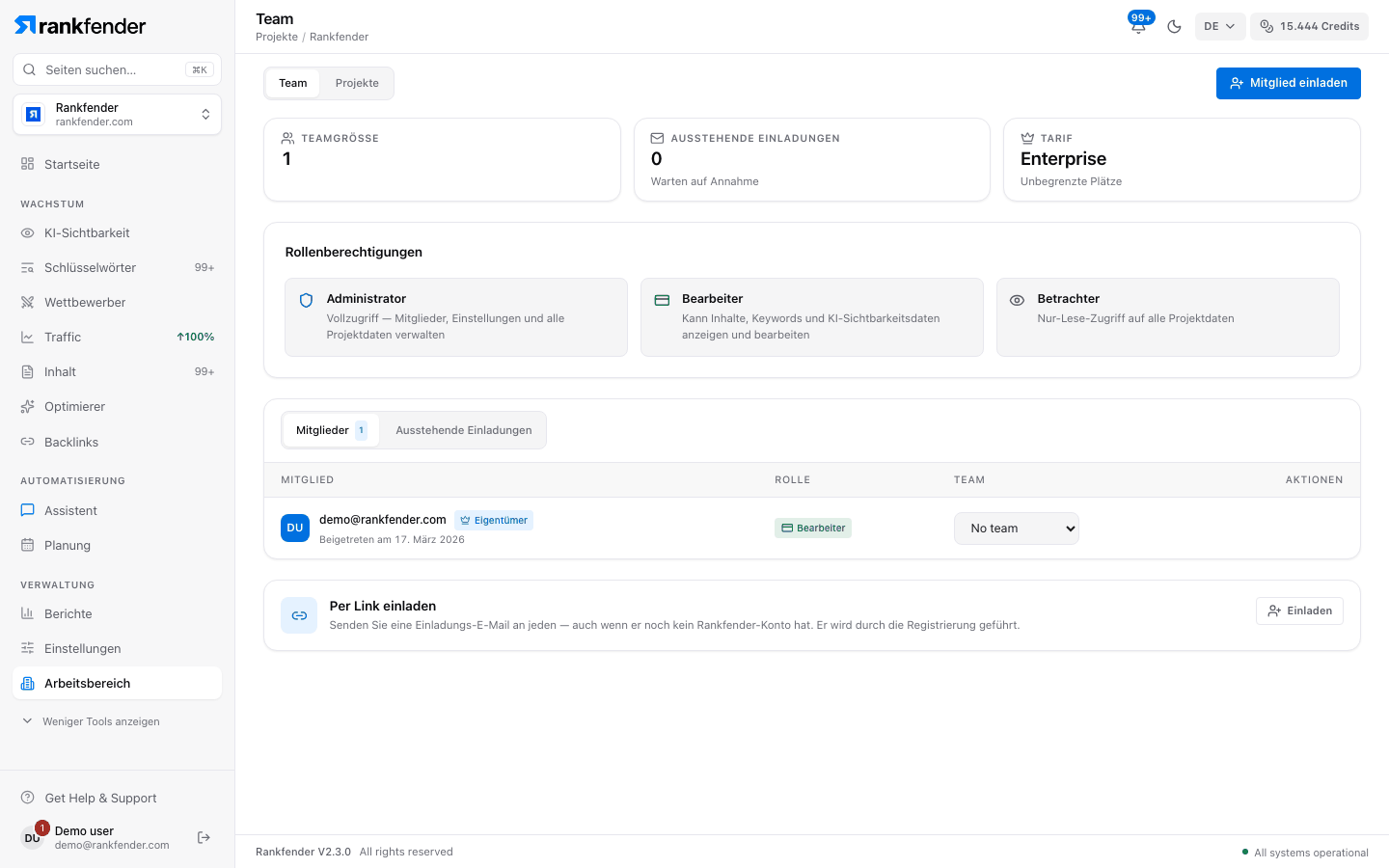Click the Rankfender logo
This screenshot has height=868, width=1389.
click(x=80, y=26)
